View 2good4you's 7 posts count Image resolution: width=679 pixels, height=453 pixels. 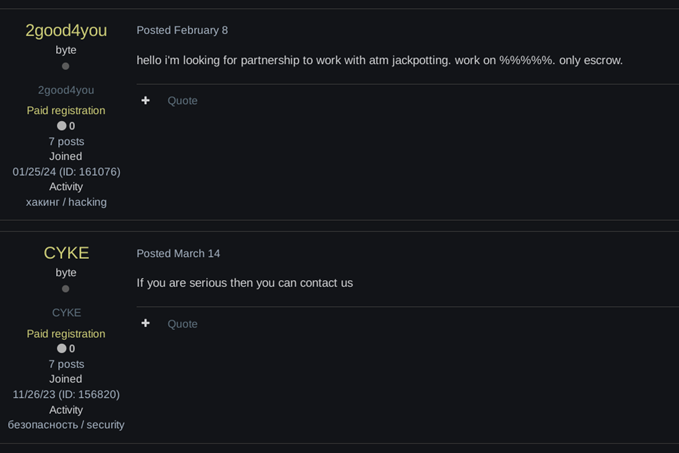pos(66,142)
